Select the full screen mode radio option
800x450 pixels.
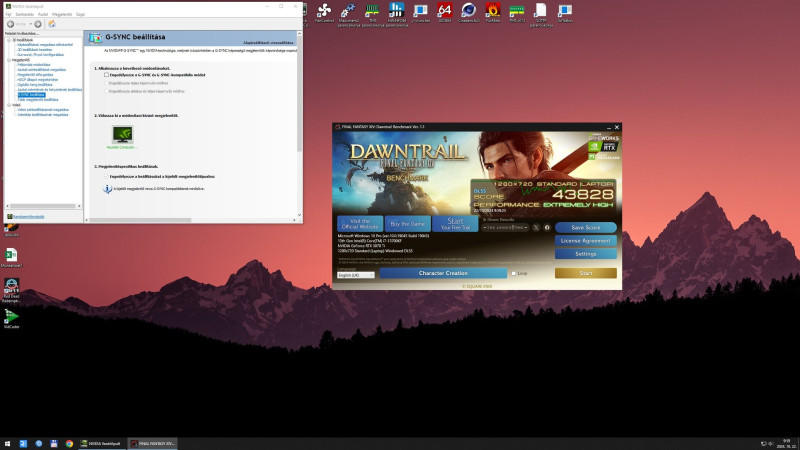[x=106, y=83]
